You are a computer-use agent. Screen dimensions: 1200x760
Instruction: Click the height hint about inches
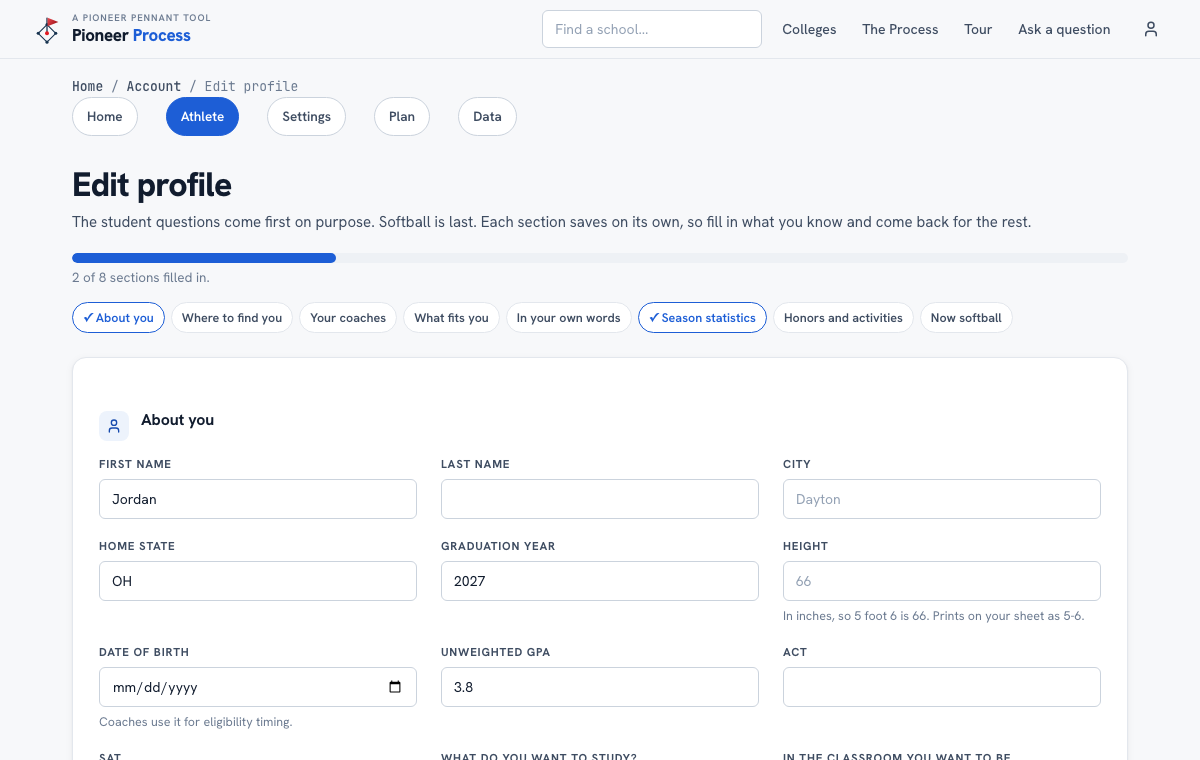(933, 616)
